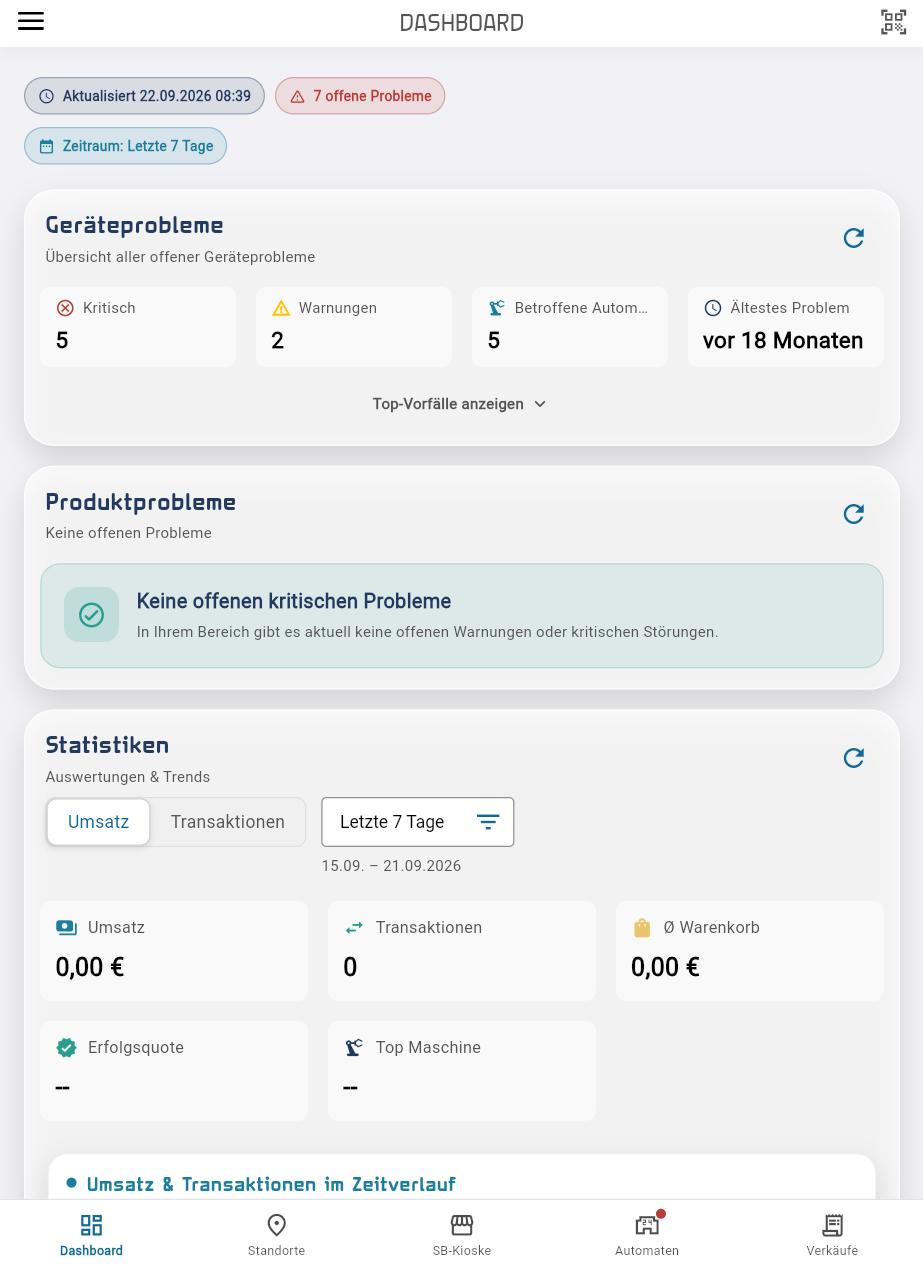
Task: Click the clock icon in Aktualisiert chip
Action: 46,97
